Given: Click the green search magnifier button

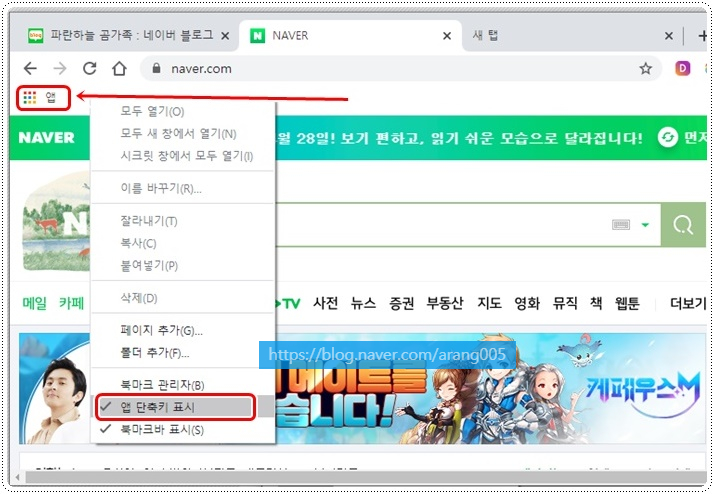Looking at the screenshot, I should pyautogui.click(x=683, y=225).
